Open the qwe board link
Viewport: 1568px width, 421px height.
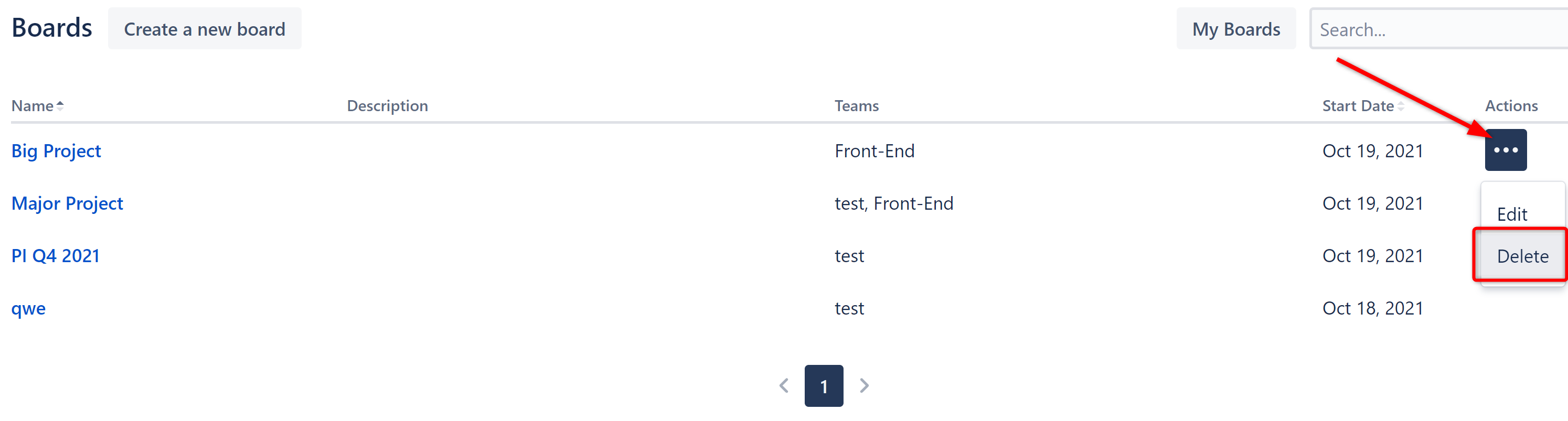[29, 308]
